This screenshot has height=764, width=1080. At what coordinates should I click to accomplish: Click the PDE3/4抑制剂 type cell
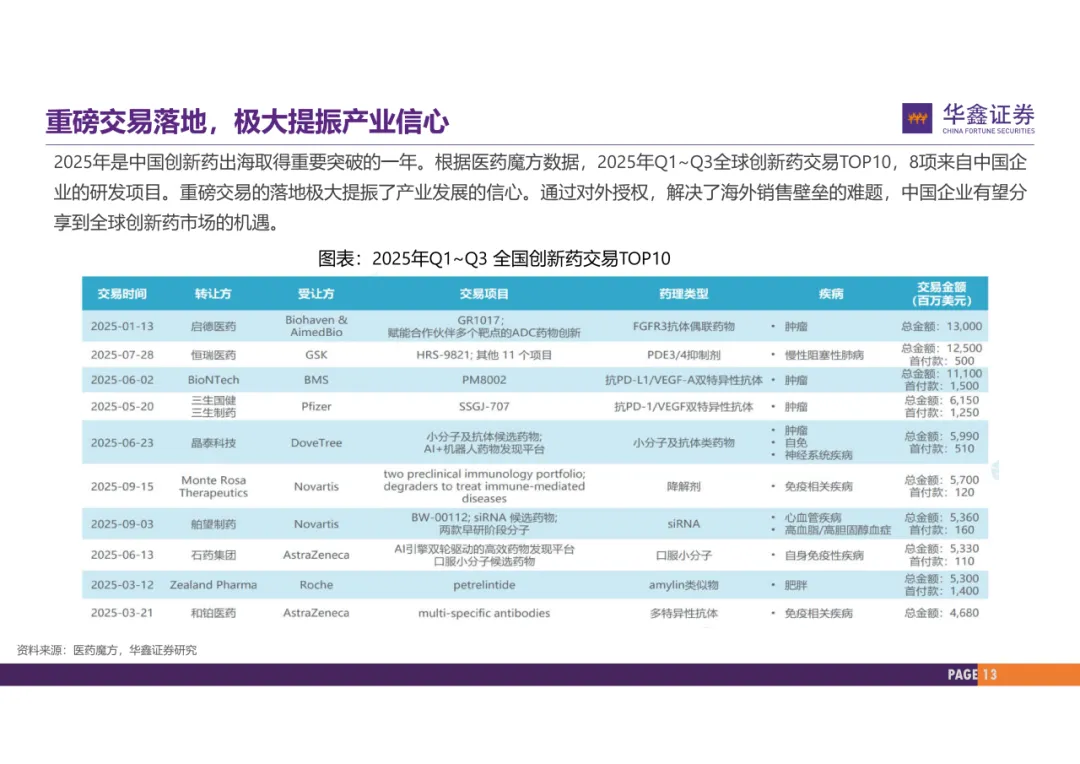click(683, 355)
